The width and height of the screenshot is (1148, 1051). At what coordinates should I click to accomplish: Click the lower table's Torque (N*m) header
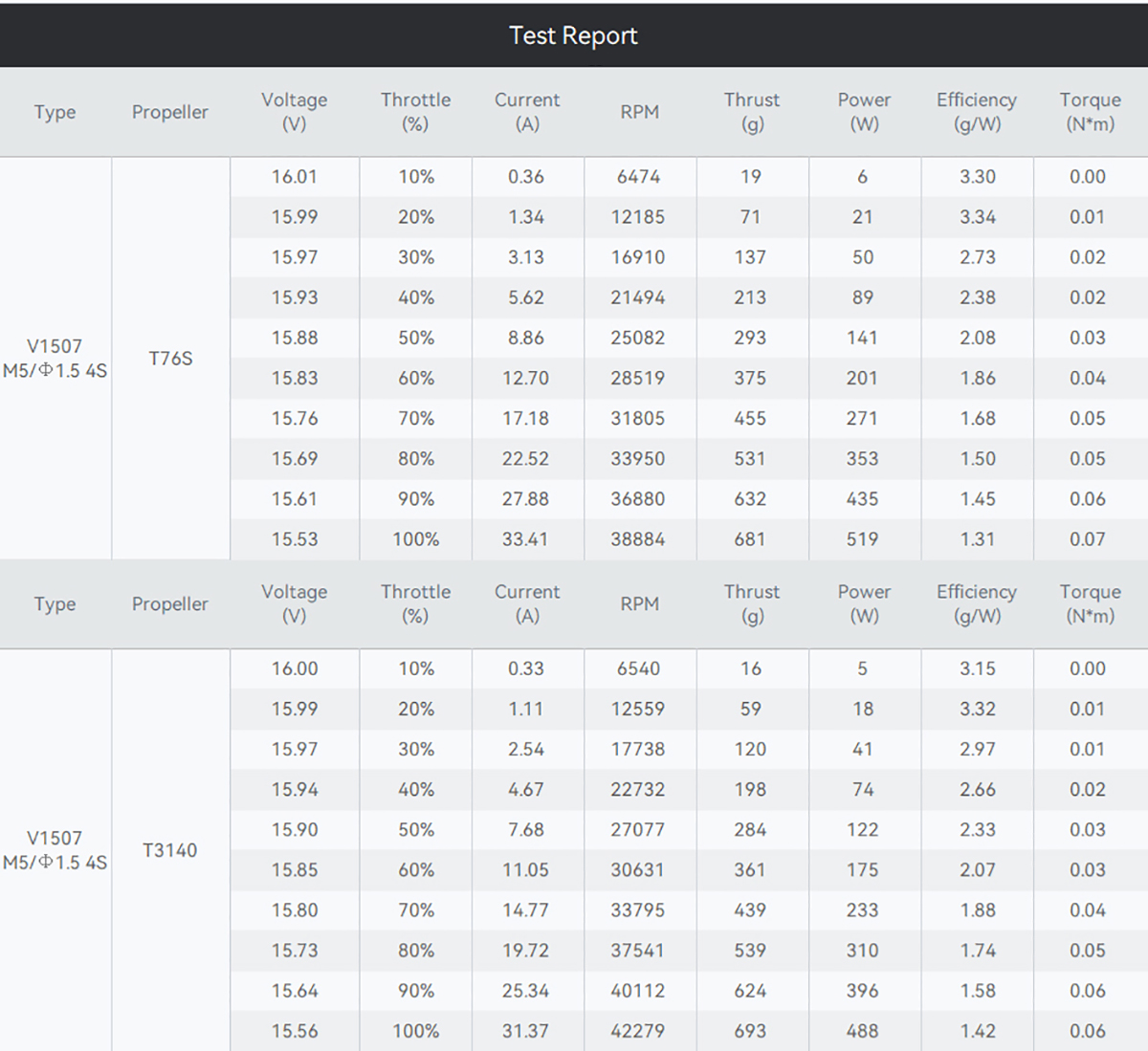[1090, 603]
